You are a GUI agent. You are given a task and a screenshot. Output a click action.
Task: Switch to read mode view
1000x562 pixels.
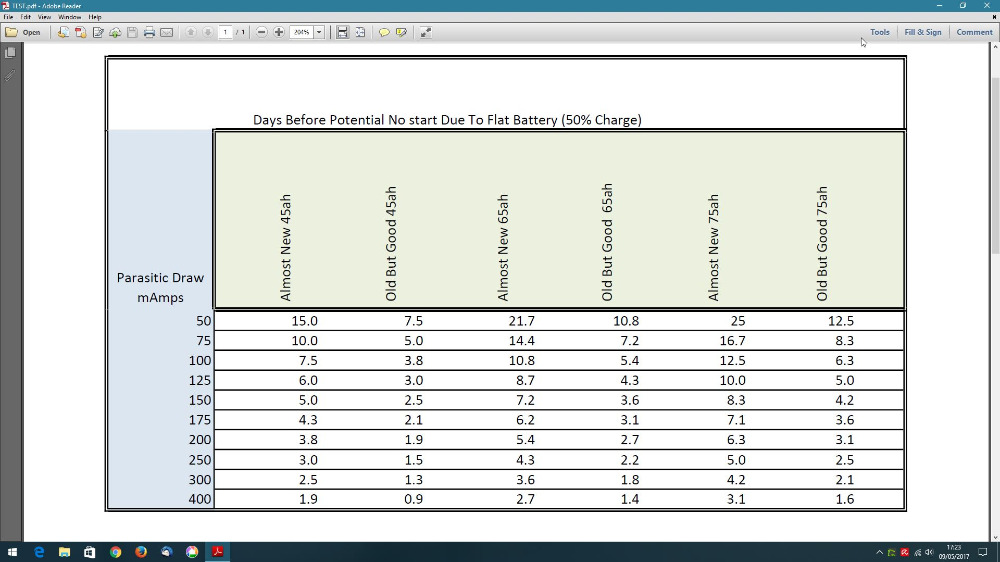[x=425, y=32]
